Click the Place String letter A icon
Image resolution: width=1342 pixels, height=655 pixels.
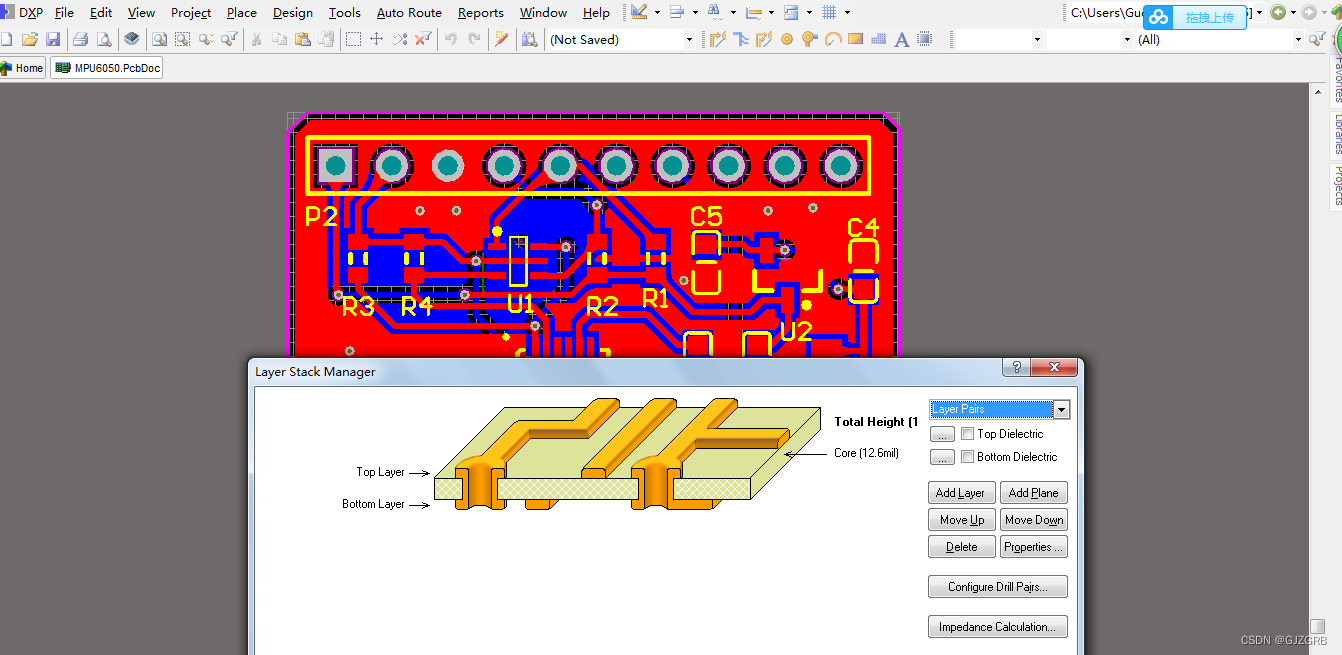pos(901,39)
